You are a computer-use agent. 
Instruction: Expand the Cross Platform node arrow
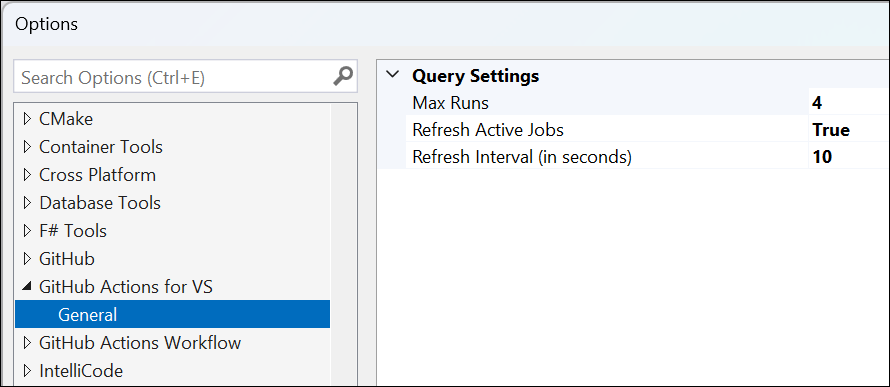pyautogui.click(x=27, y=175)
